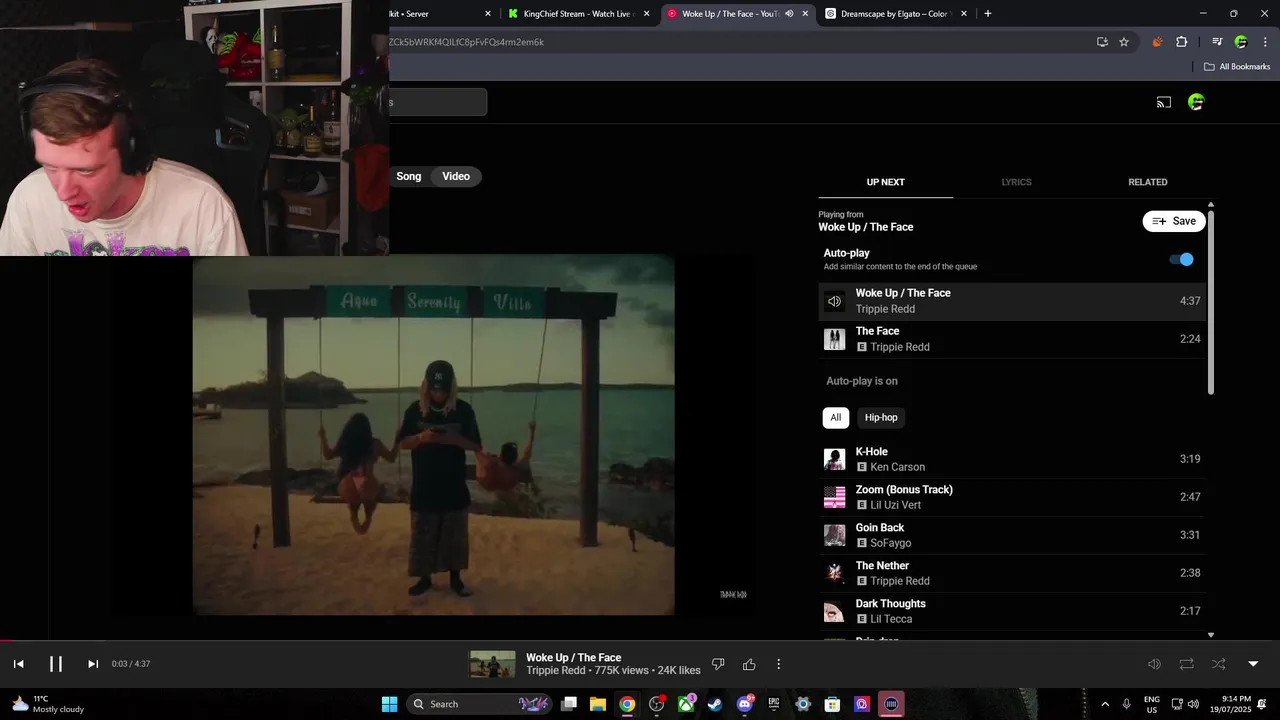The height and width of the screenshot is (720, 1280).
Task: Play Goin Back by SoFaygo
Action: coord(1012,535)
